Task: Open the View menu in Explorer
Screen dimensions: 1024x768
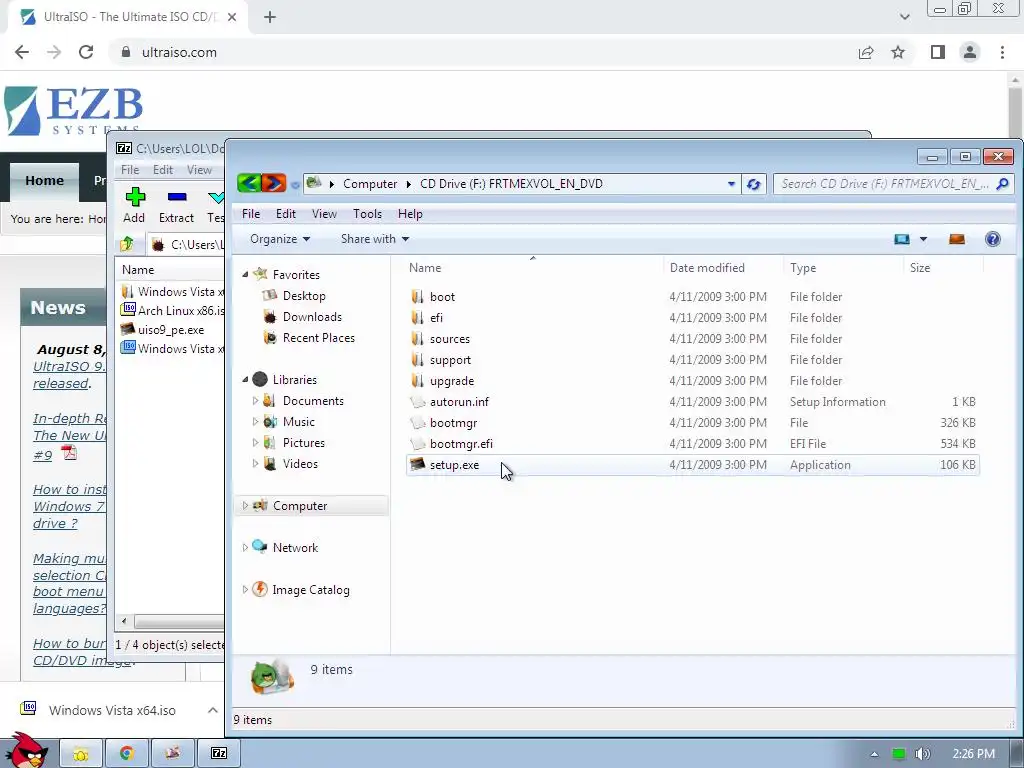Action: (324, 214)
